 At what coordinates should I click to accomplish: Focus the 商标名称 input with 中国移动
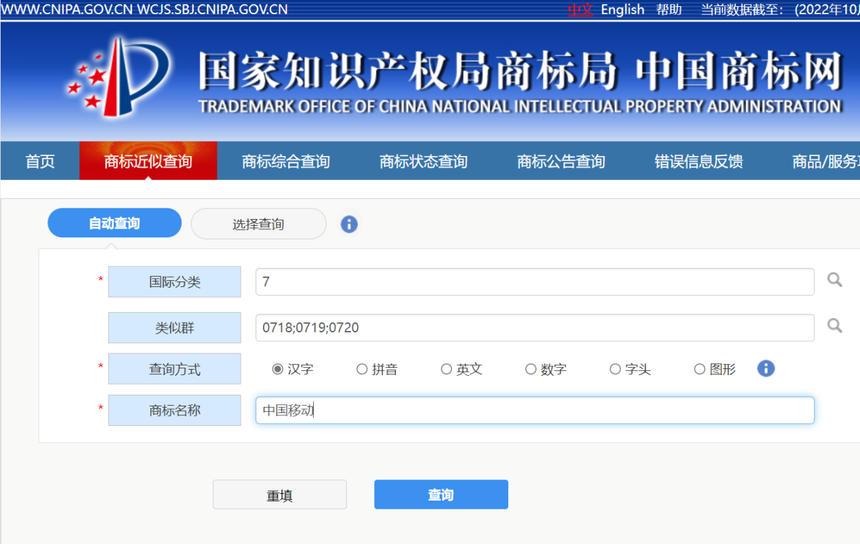point(535,410)
